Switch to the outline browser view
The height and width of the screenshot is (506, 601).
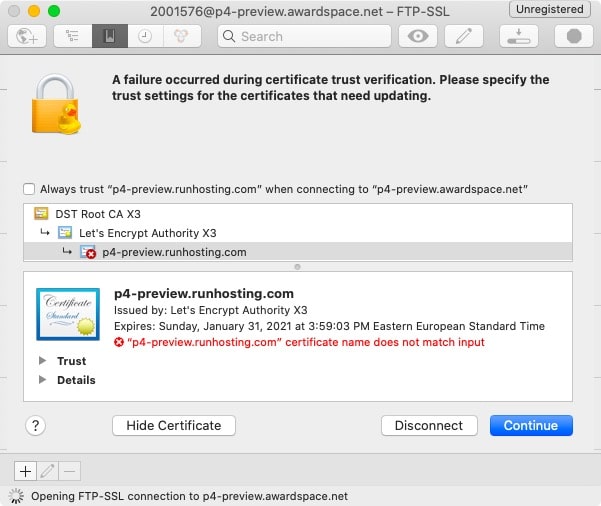click(x=72, y=36)
